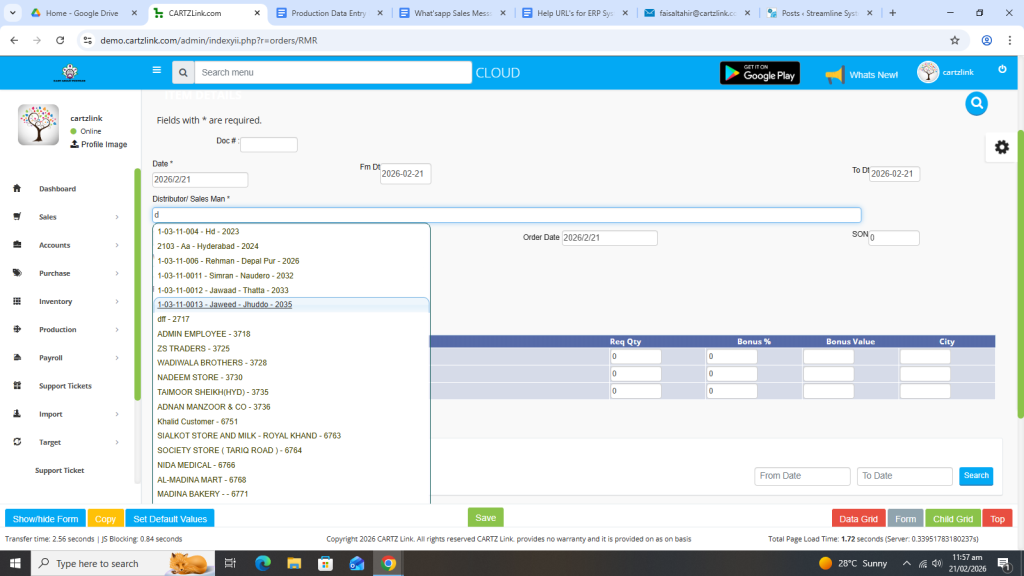
Task: Choose WADIWALA BROTHERS - 3728 from suggestions
Action: pyautogui.click(x=211, y=363)
